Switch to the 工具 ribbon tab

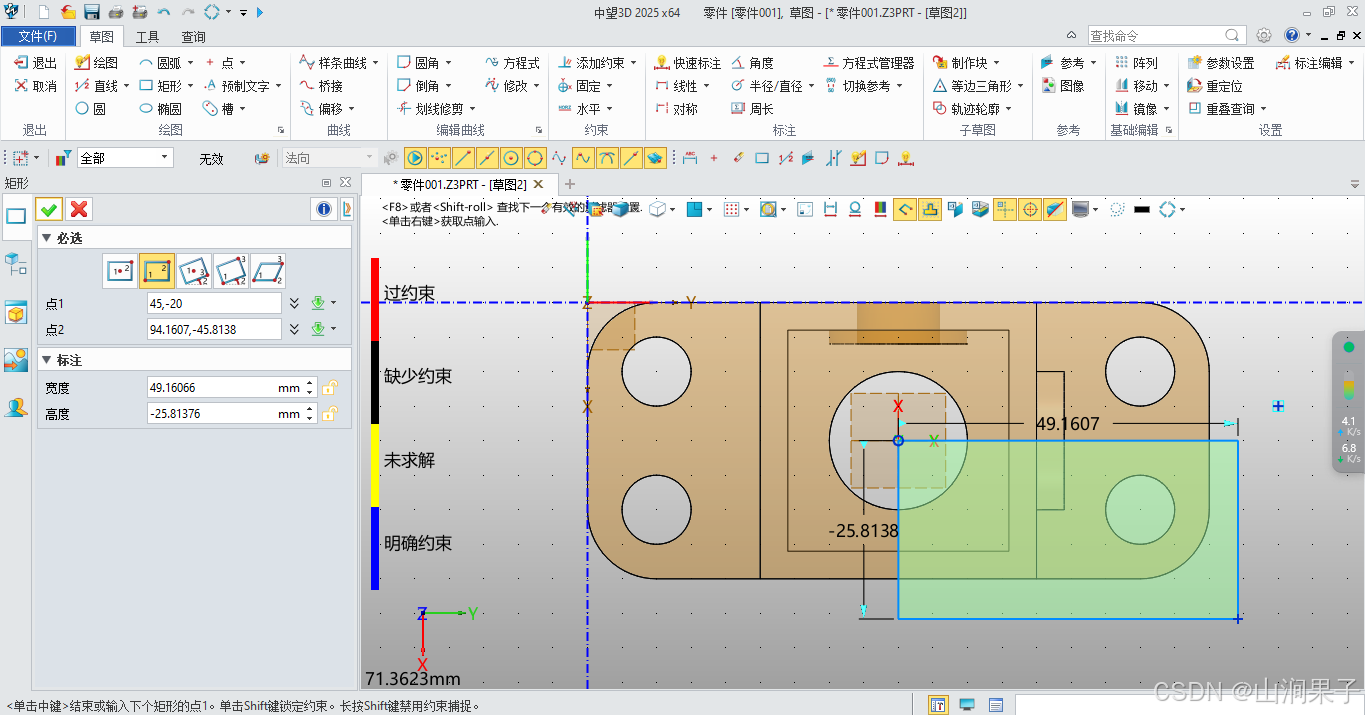pyautogui.click(x=148, y=37)
